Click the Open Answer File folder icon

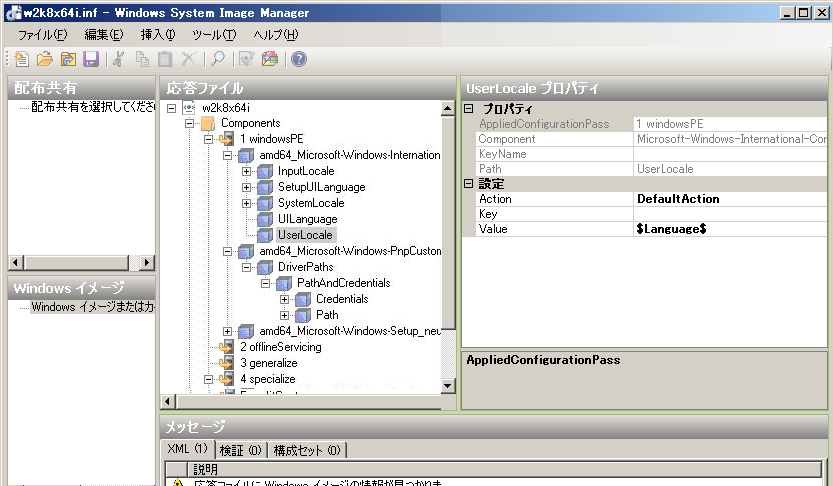(44, 59)
